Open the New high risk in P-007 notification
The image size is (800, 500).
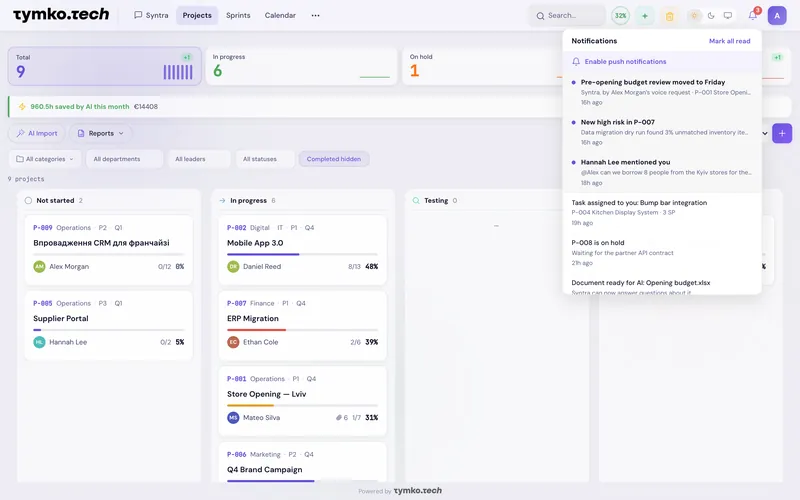click(x=662, y=132)
